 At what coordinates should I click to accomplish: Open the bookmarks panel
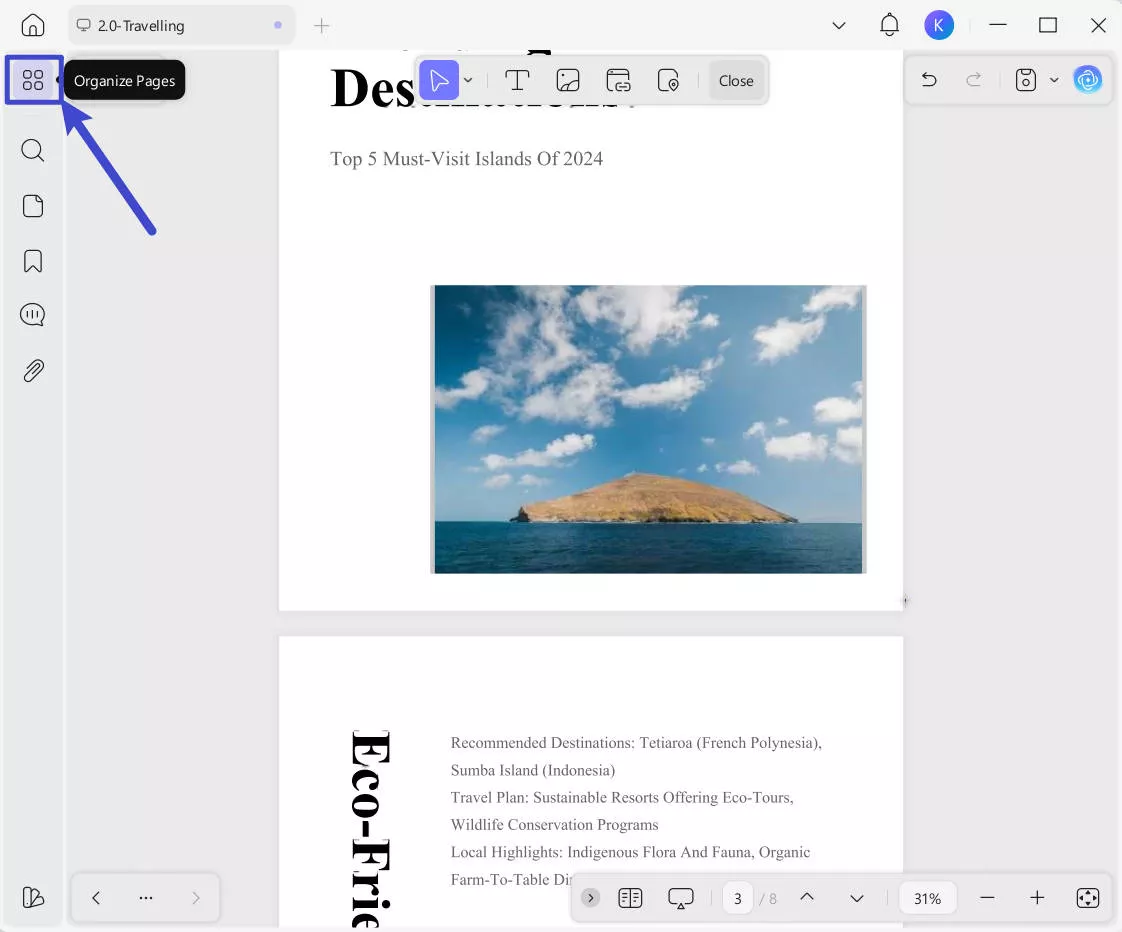pos(33,261)
